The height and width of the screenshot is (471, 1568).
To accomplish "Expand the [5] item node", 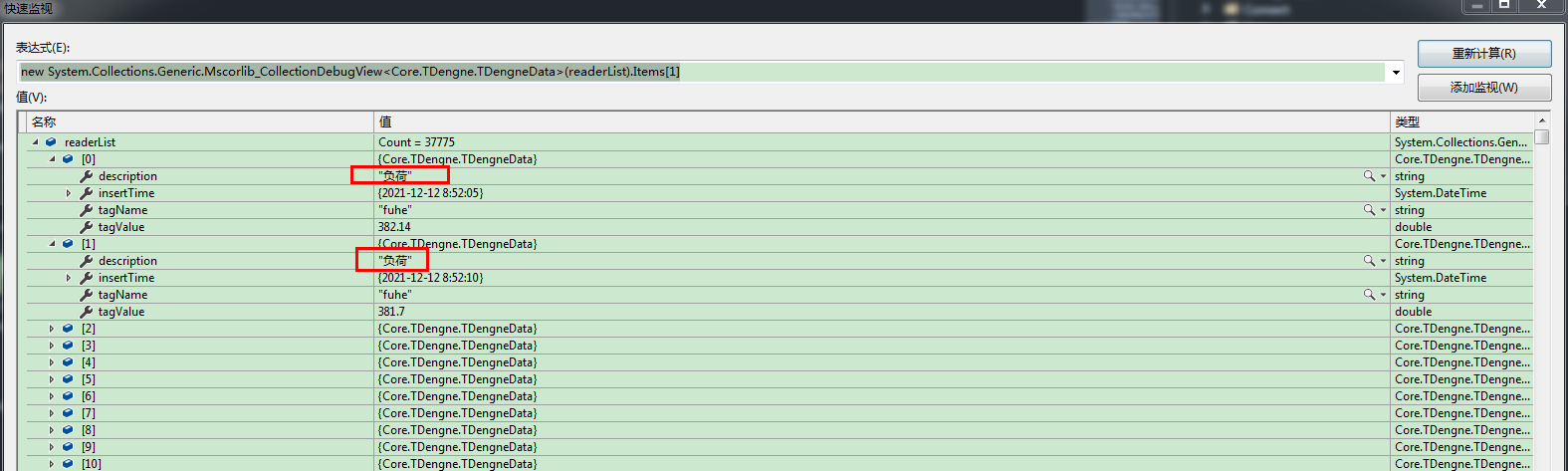I will pos(52,379).
